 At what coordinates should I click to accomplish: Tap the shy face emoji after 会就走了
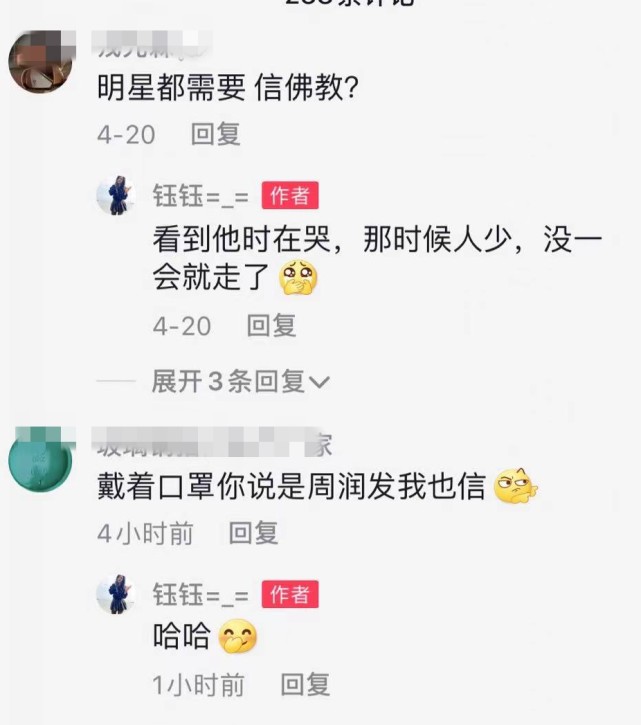tap(298, 277)
